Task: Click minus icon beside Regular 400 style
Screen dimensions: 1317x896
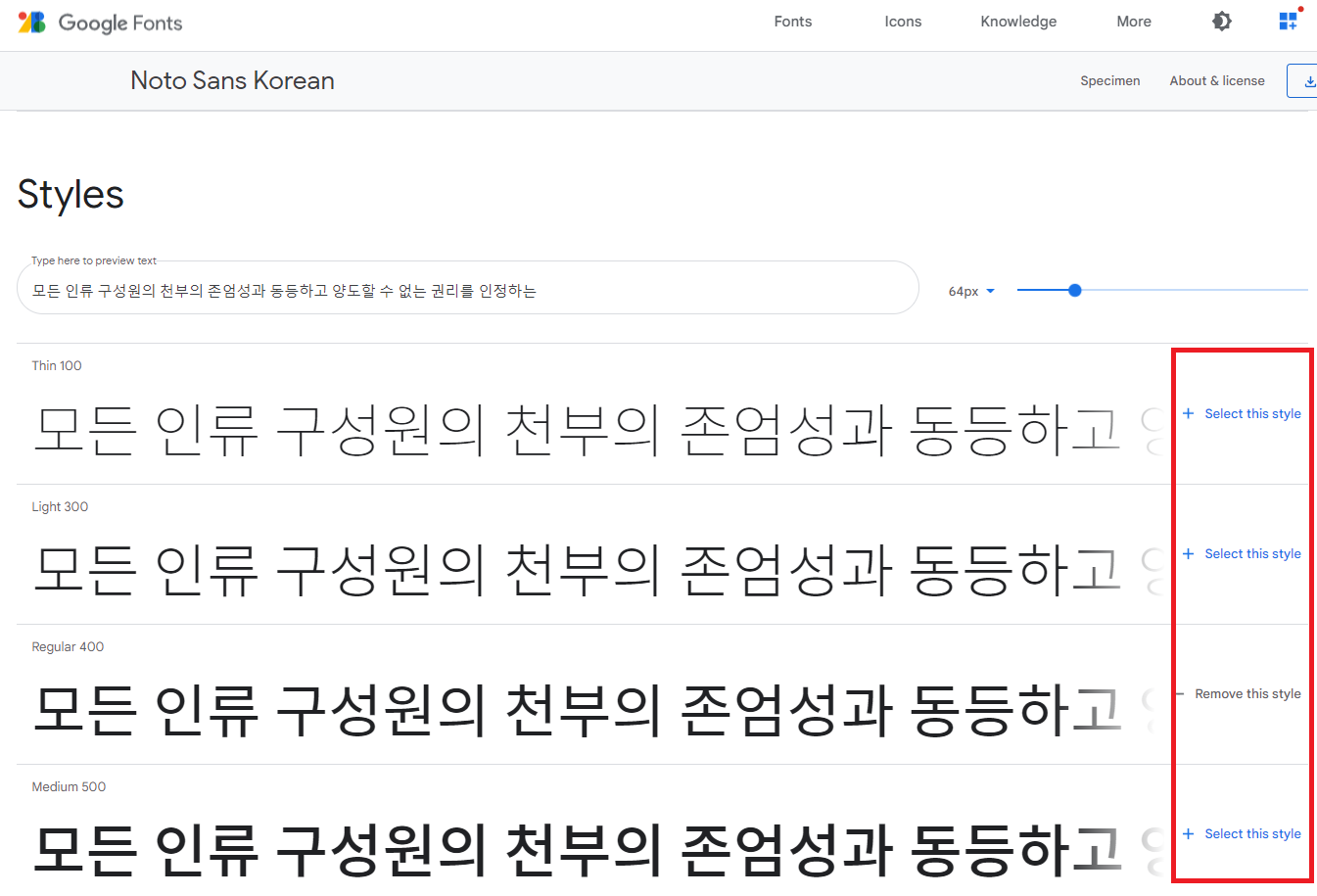Action: (1180, 693)
